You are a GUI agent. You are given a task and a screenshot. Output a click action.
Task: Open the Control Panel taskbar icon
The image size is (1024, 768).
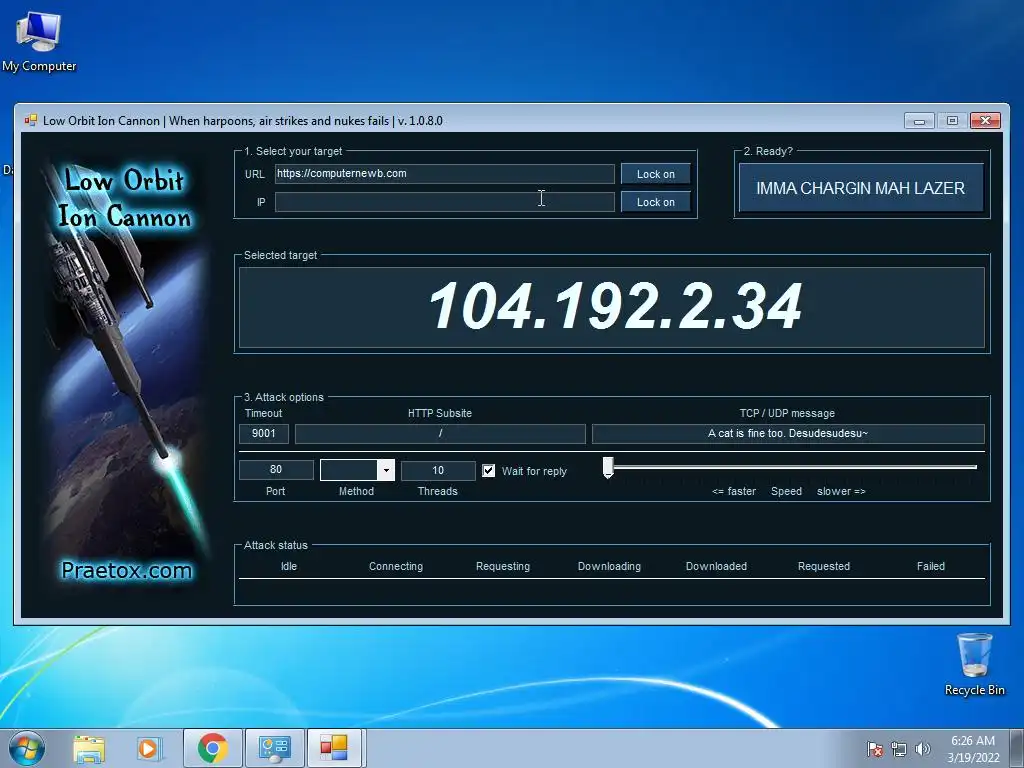(274, 748)
